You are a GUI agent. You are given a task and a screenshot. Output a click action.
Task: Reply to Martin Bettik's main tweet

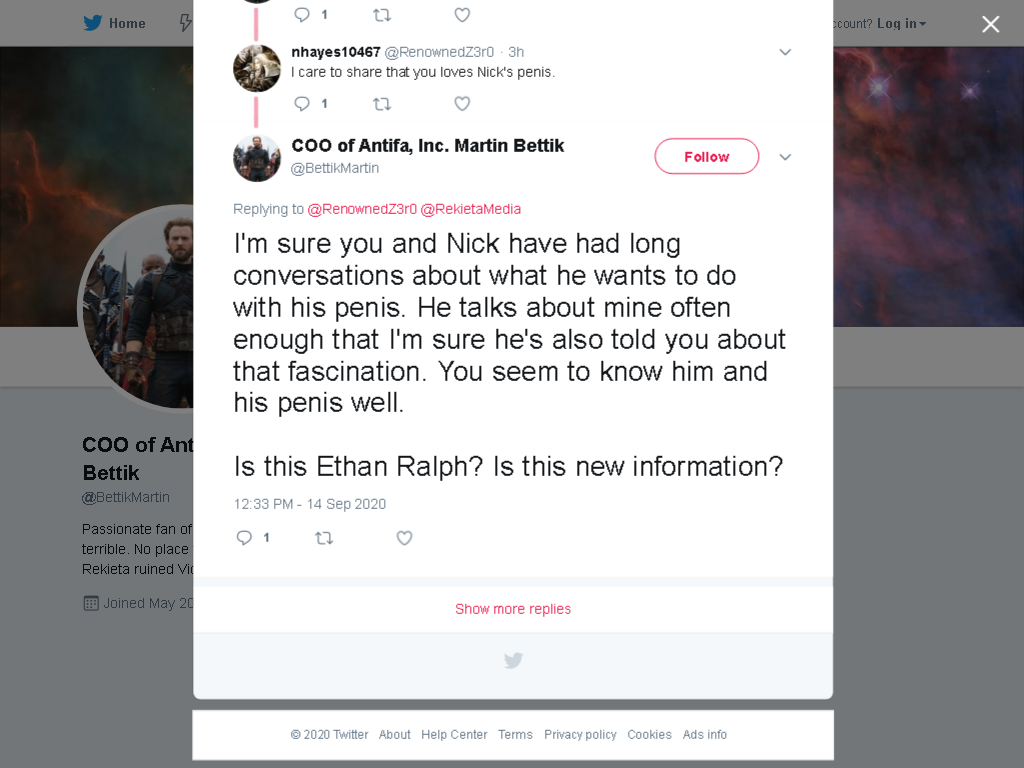244,537
